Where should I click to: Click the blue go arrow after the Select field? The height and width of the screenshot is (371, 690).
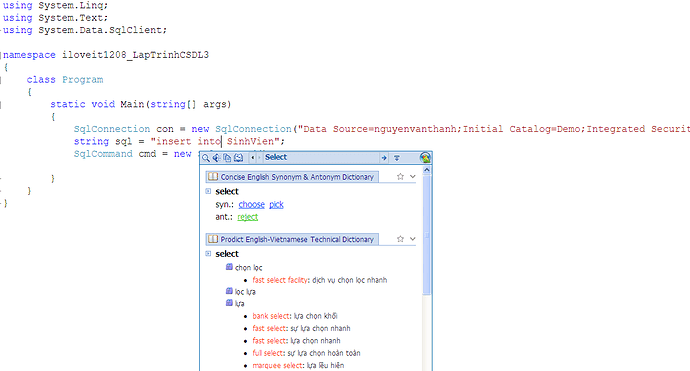click(384, 158)
